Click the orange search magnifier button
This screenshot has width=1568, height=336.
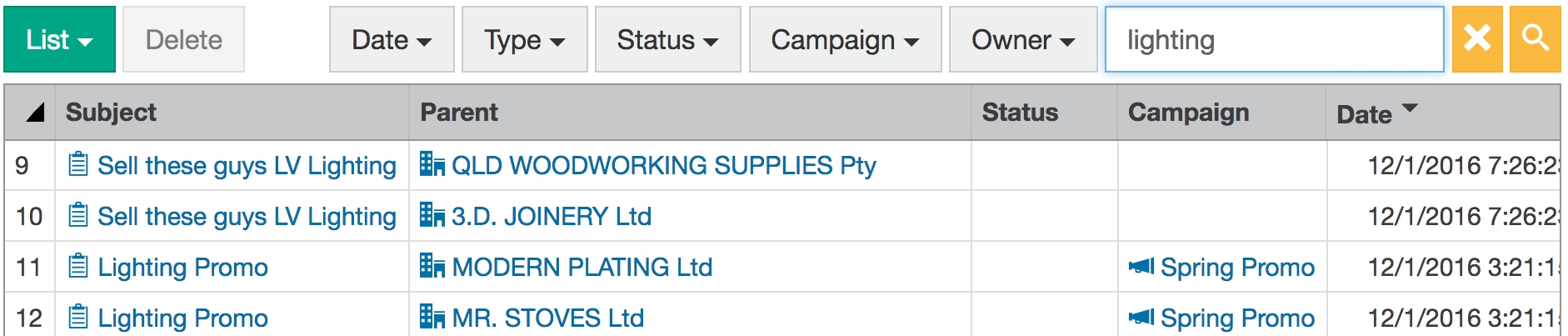coord(1535,39)
